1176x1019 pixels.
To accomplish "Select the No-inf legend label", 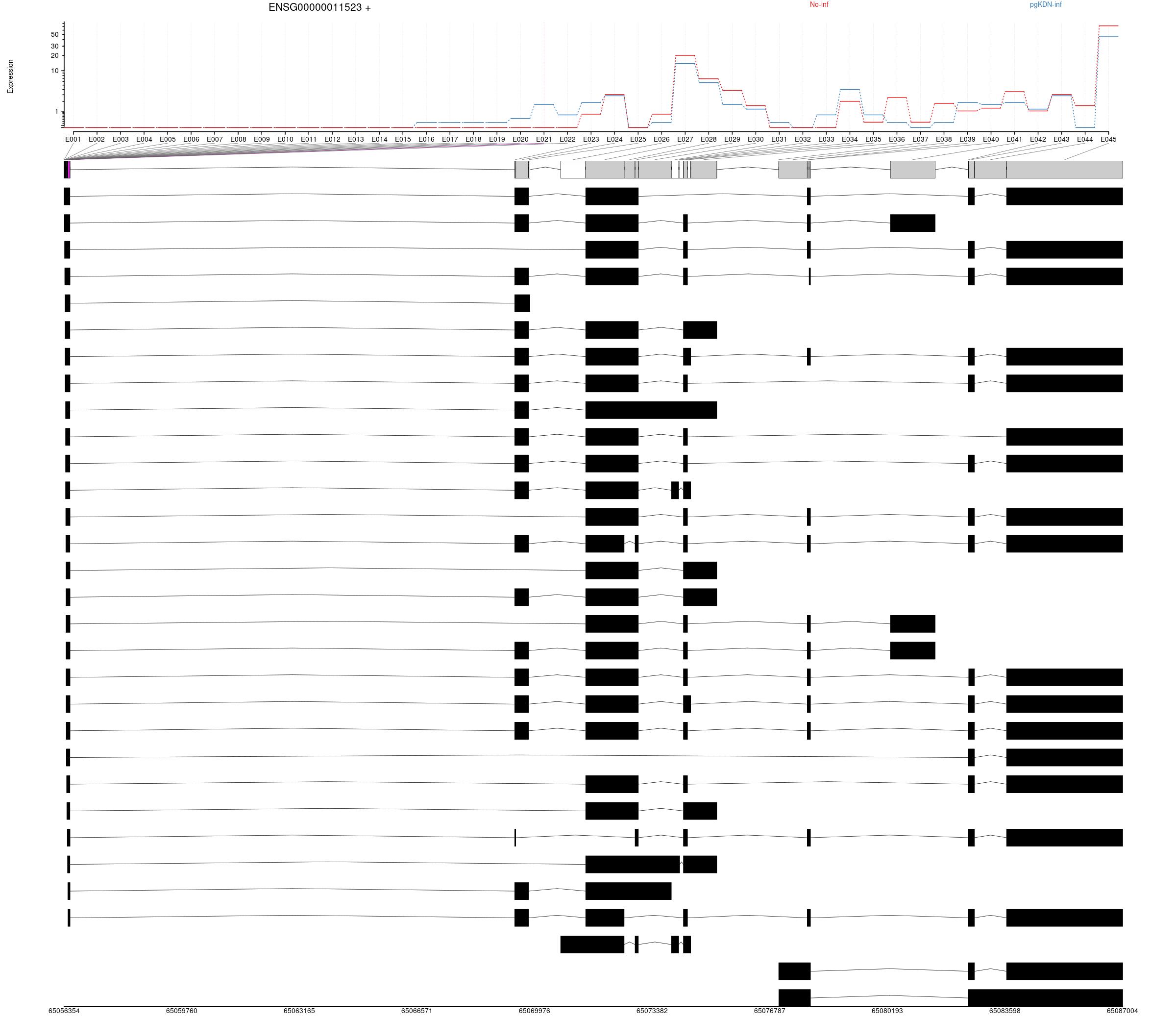I will click(819, 4).
